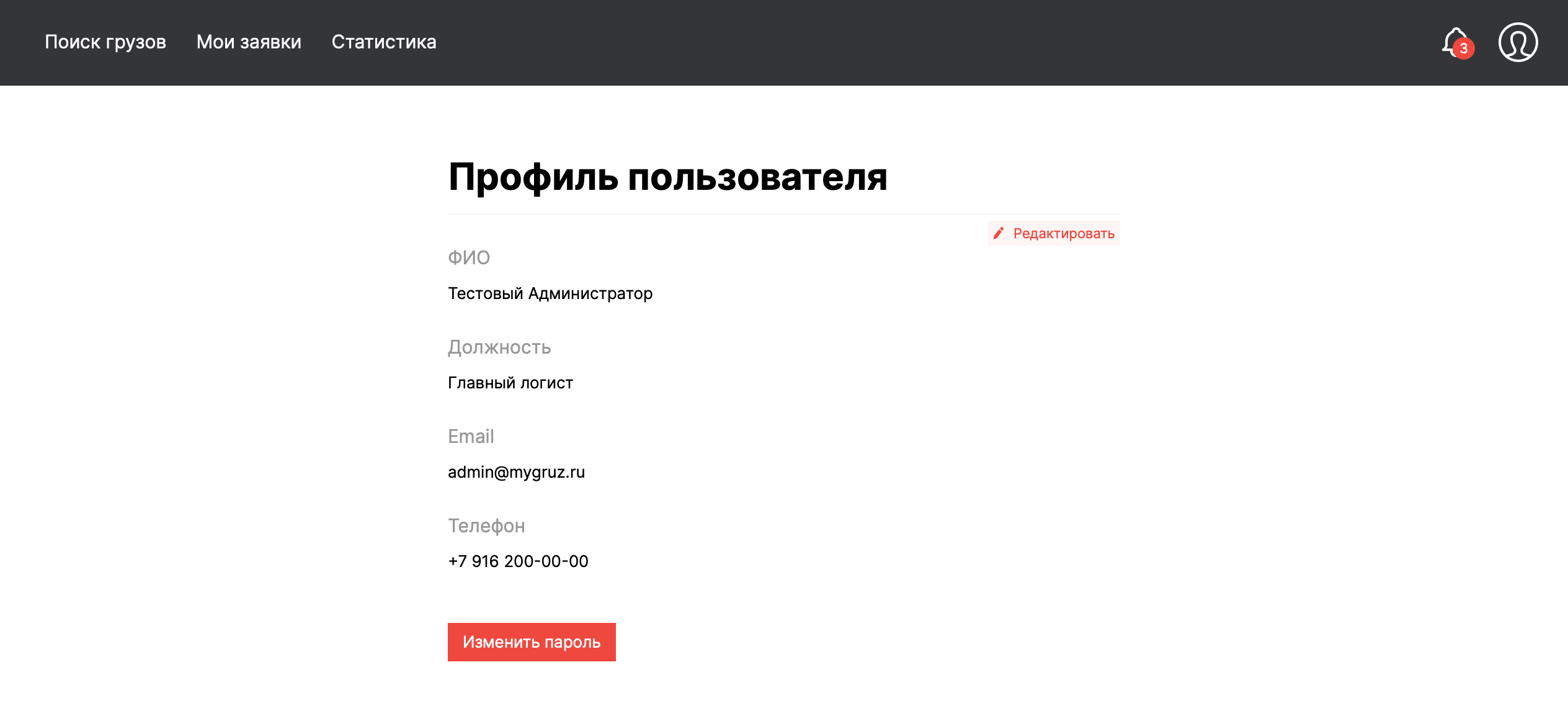Click the Email field label

pyautogui.click(x=471, y=436)
